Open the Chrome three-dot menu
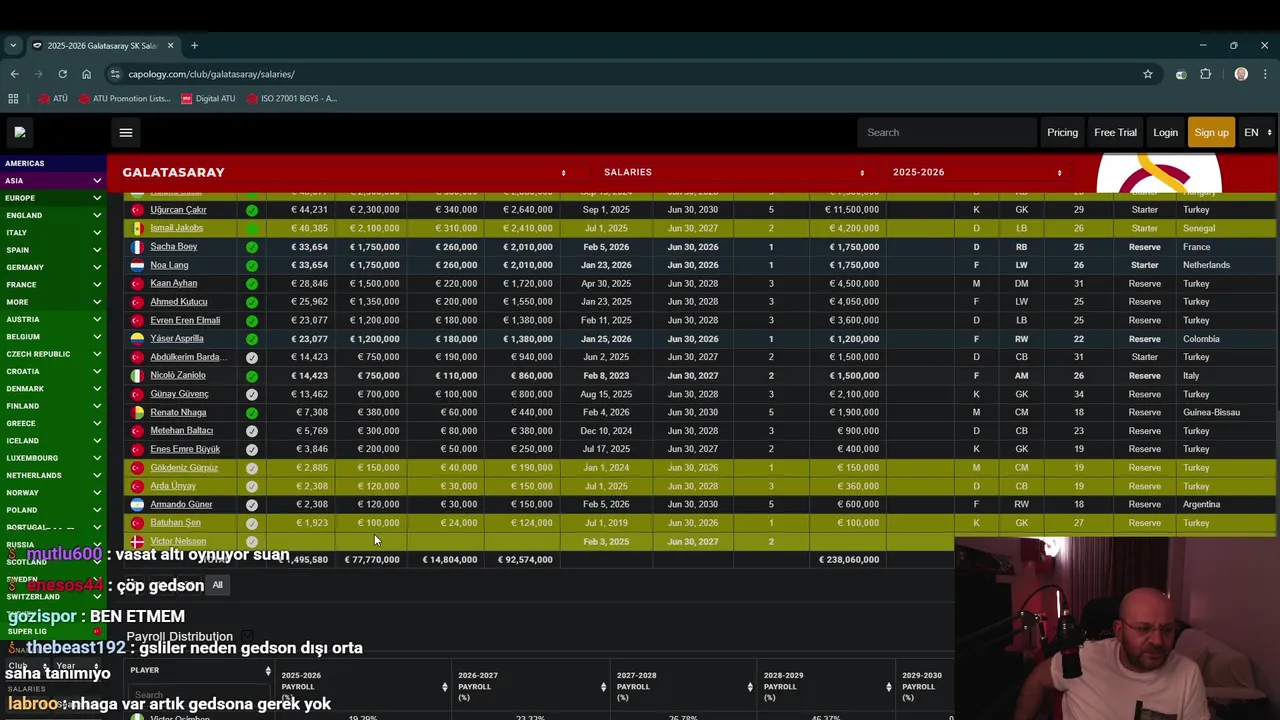Viewport: 1280px width, 720px height. tap(1266, 74)
